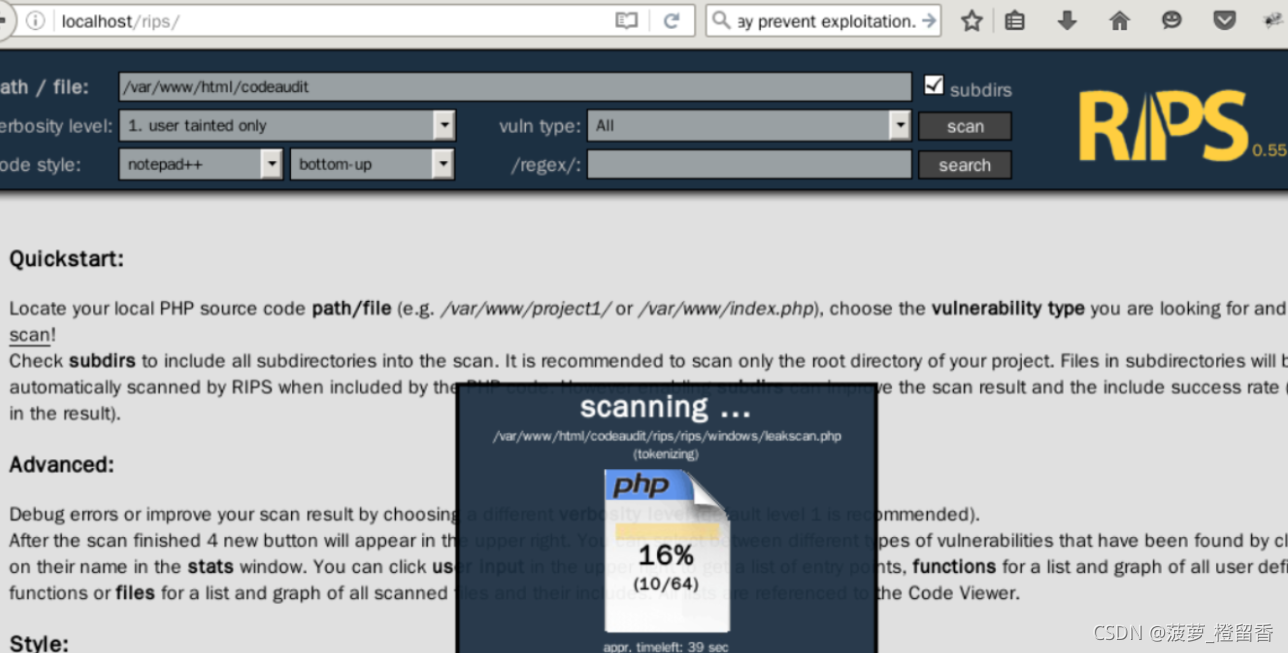Click the leakscan.php file path text
Screen dimensions: 1288x653
pos(666,436)
